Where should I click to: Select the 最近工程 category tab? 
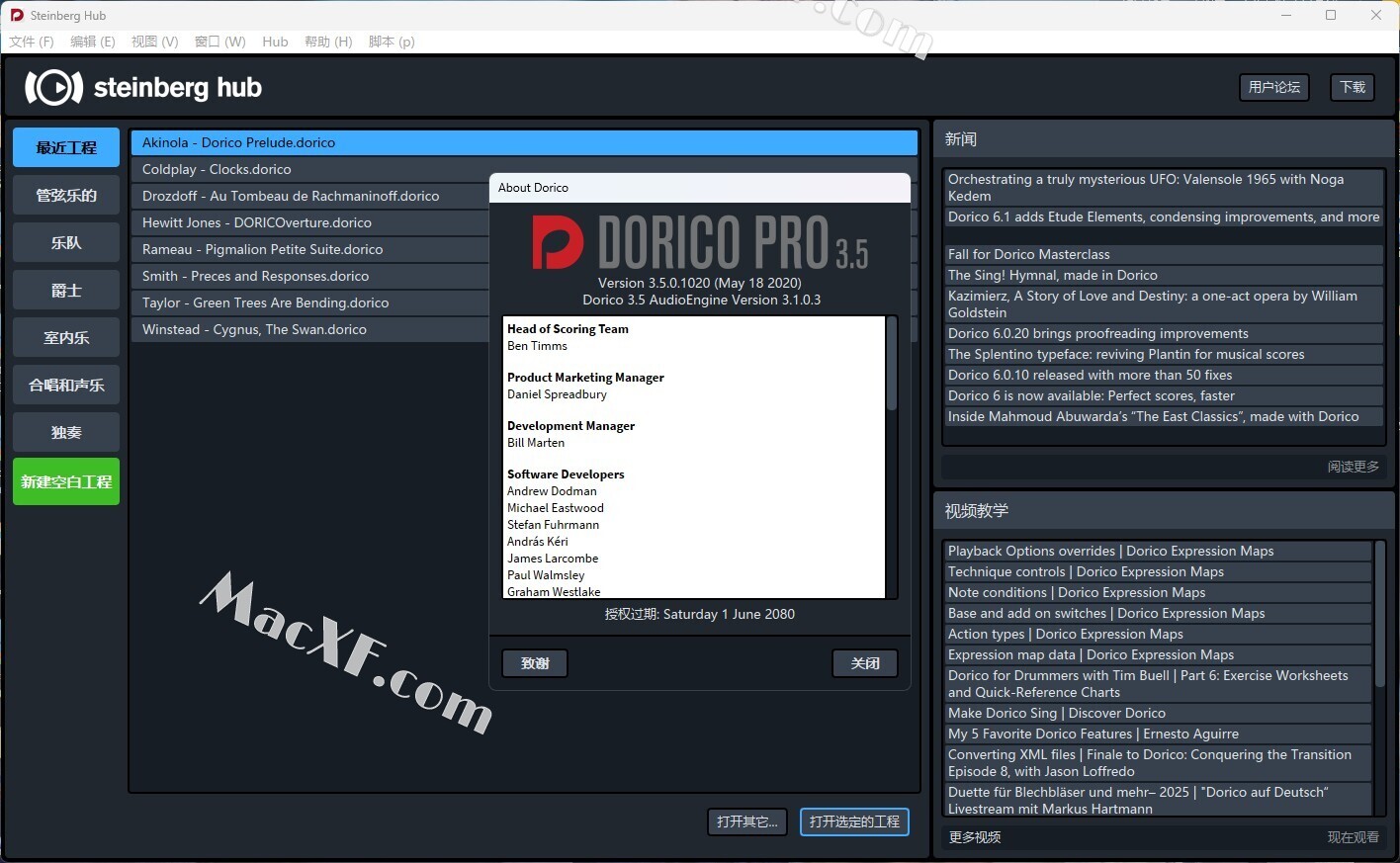66,147
